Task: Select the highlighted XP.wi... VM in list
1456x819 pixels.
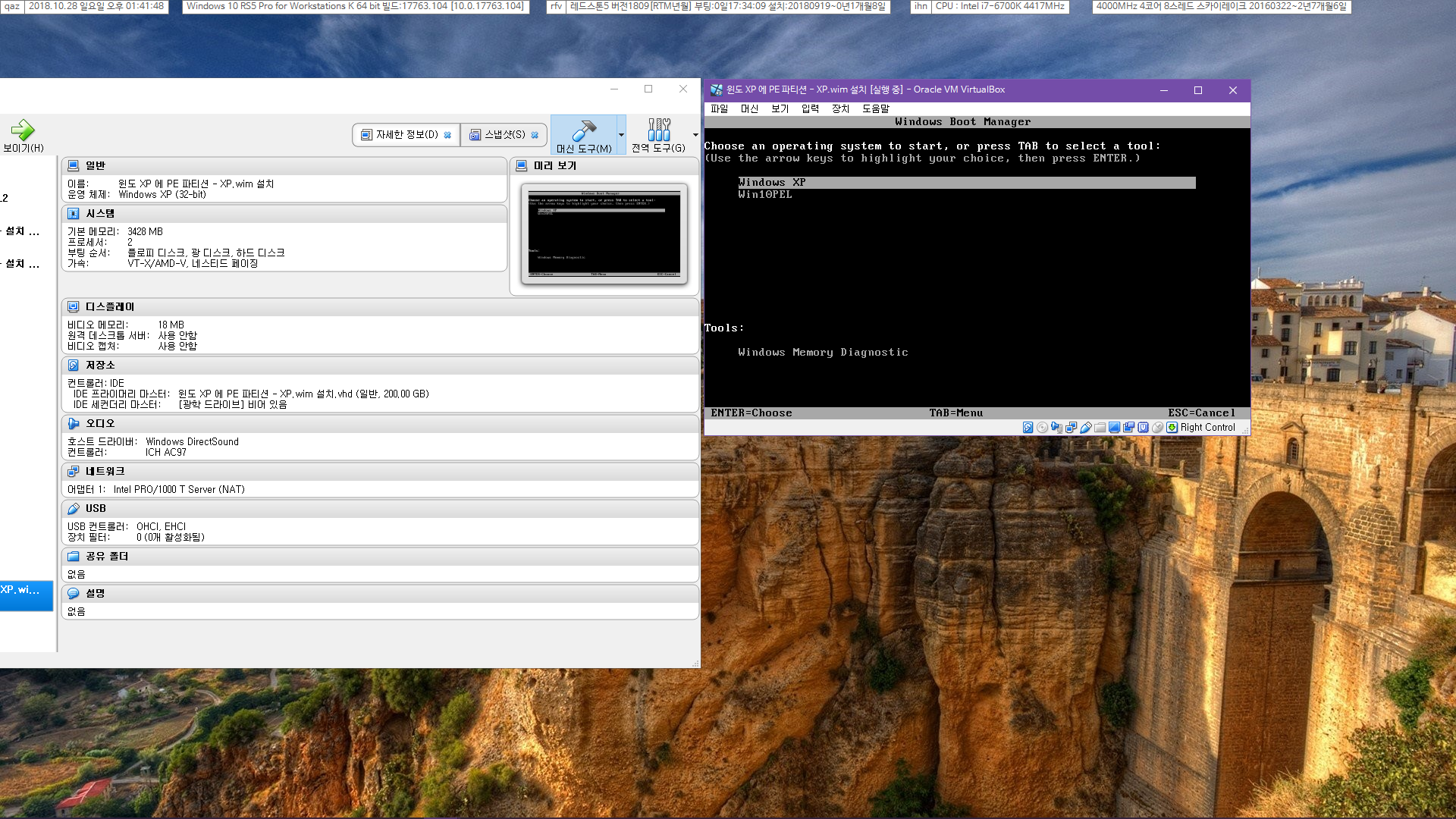Action: click(27, 596)
